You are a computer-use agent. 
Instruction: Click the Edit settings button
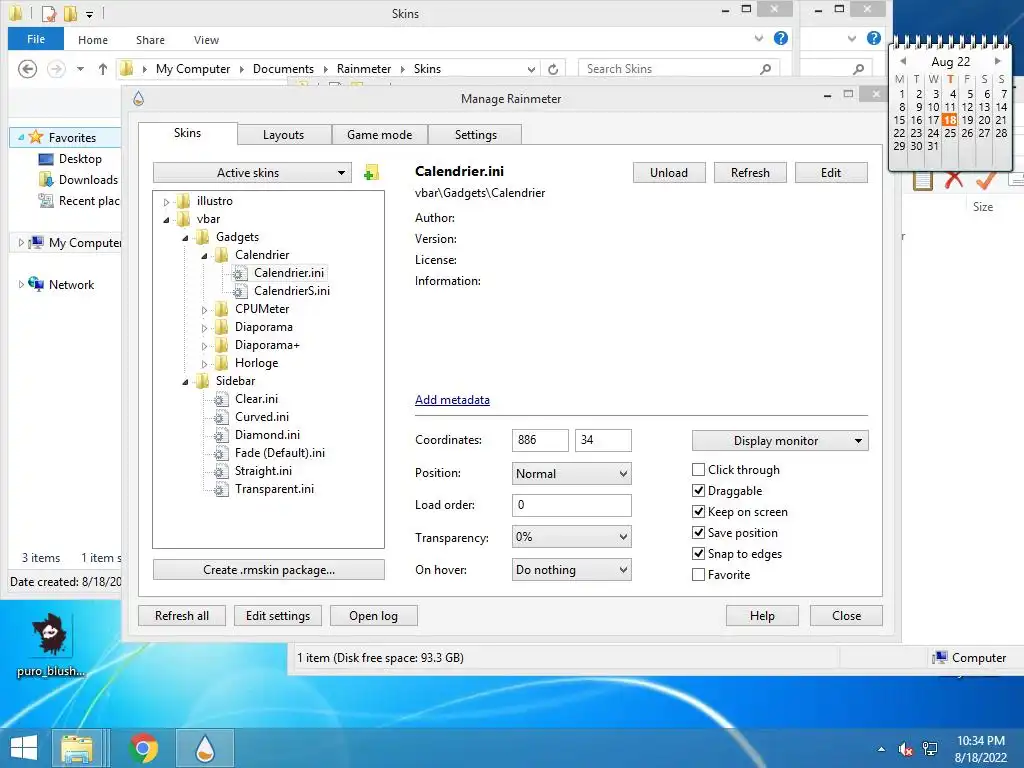278,616
